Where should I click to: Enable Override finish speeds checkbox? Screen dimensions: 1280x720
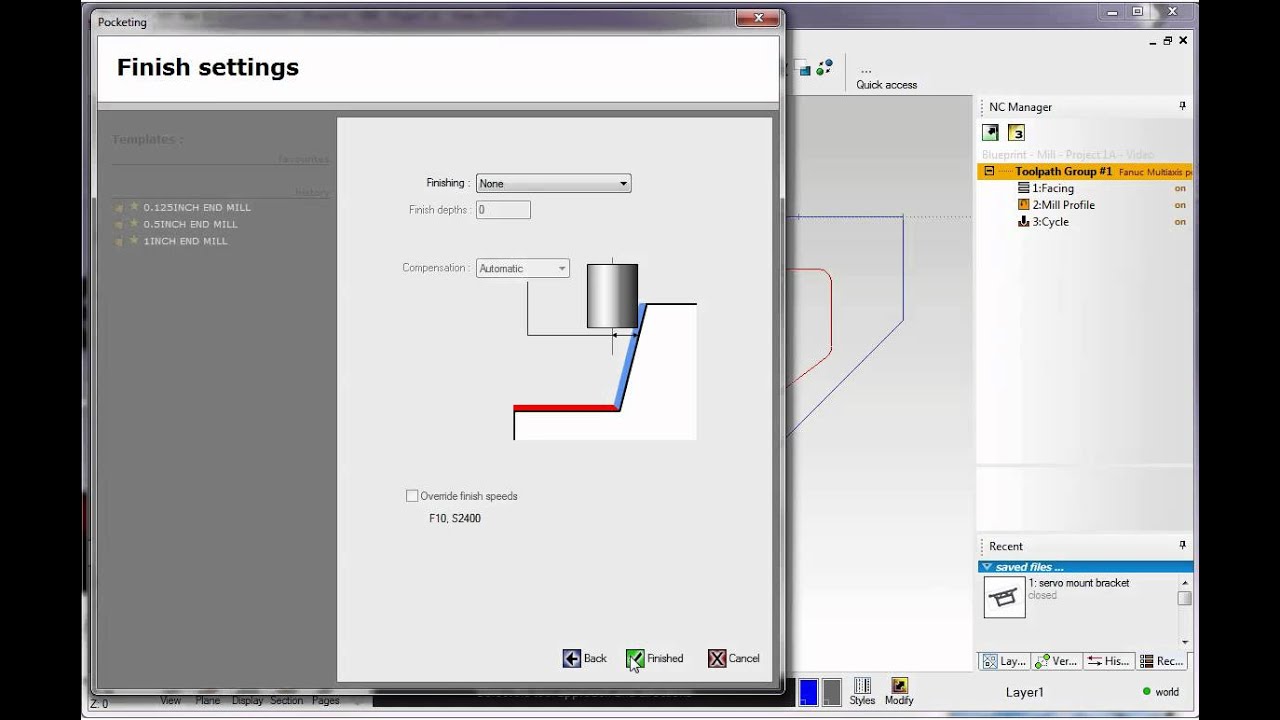pyautogui.click(x=412, y=496)
